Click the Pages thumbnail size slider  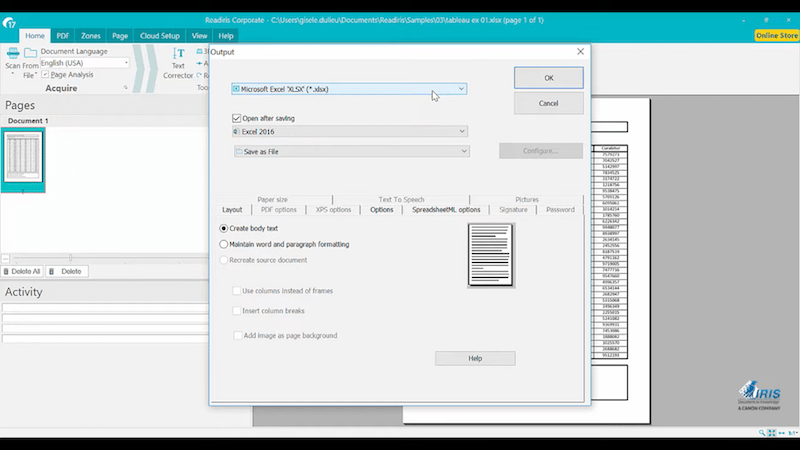70,258
